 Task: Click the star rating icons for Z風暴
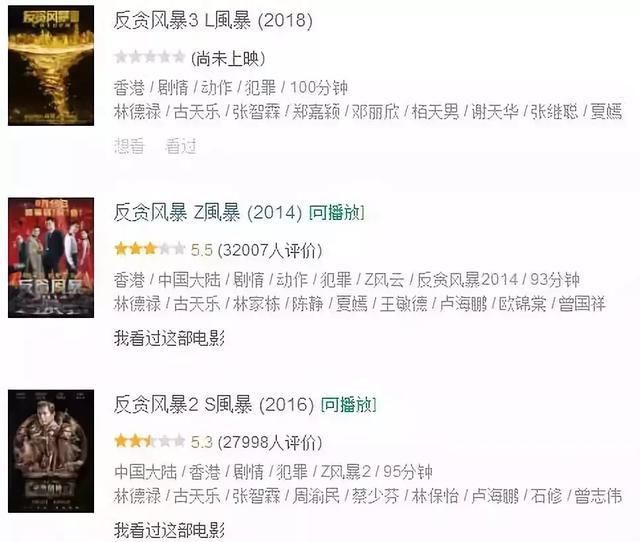(x=150, y=249)
